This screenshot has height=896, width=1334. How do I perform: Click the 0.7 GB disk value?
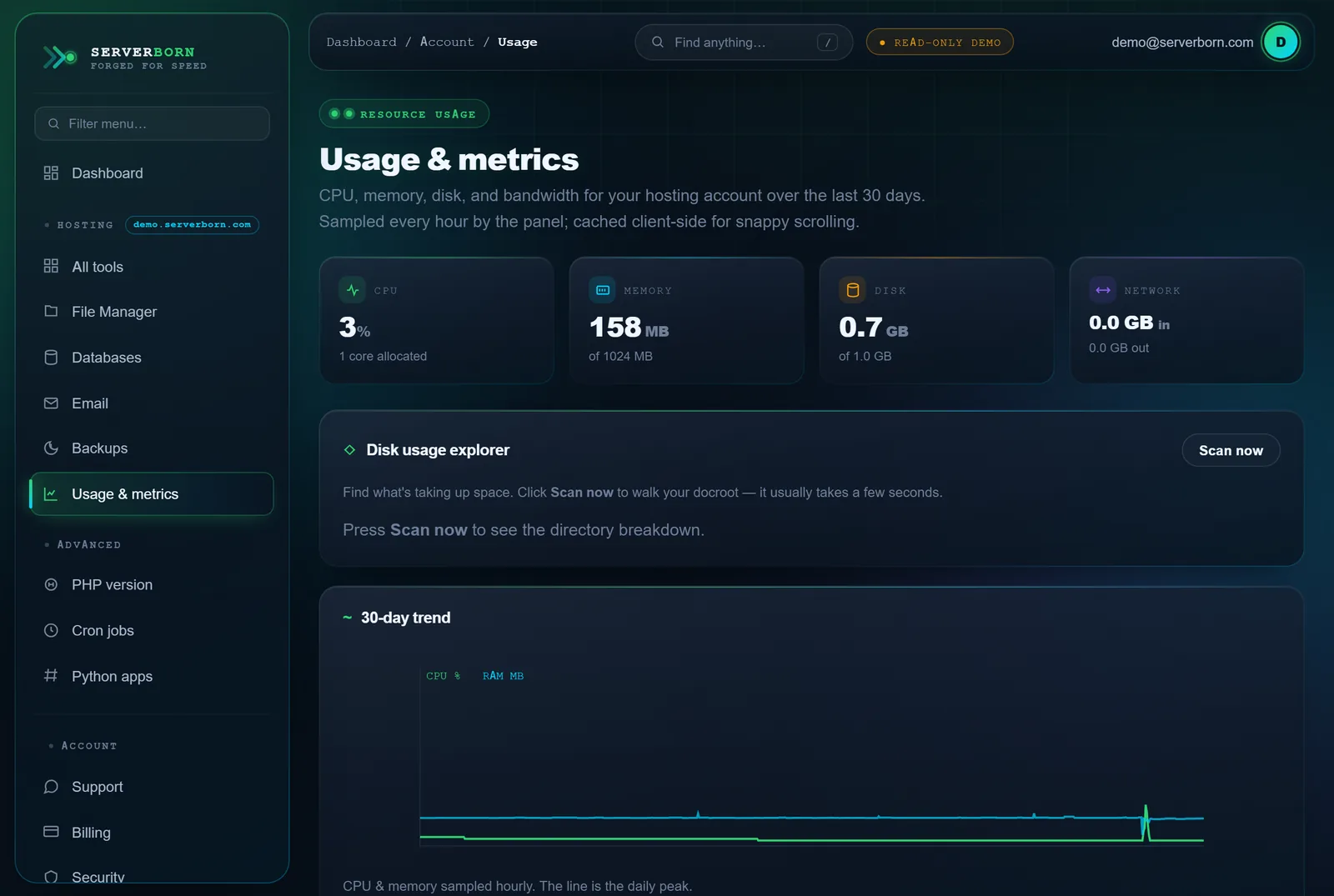tap(873, 328)
